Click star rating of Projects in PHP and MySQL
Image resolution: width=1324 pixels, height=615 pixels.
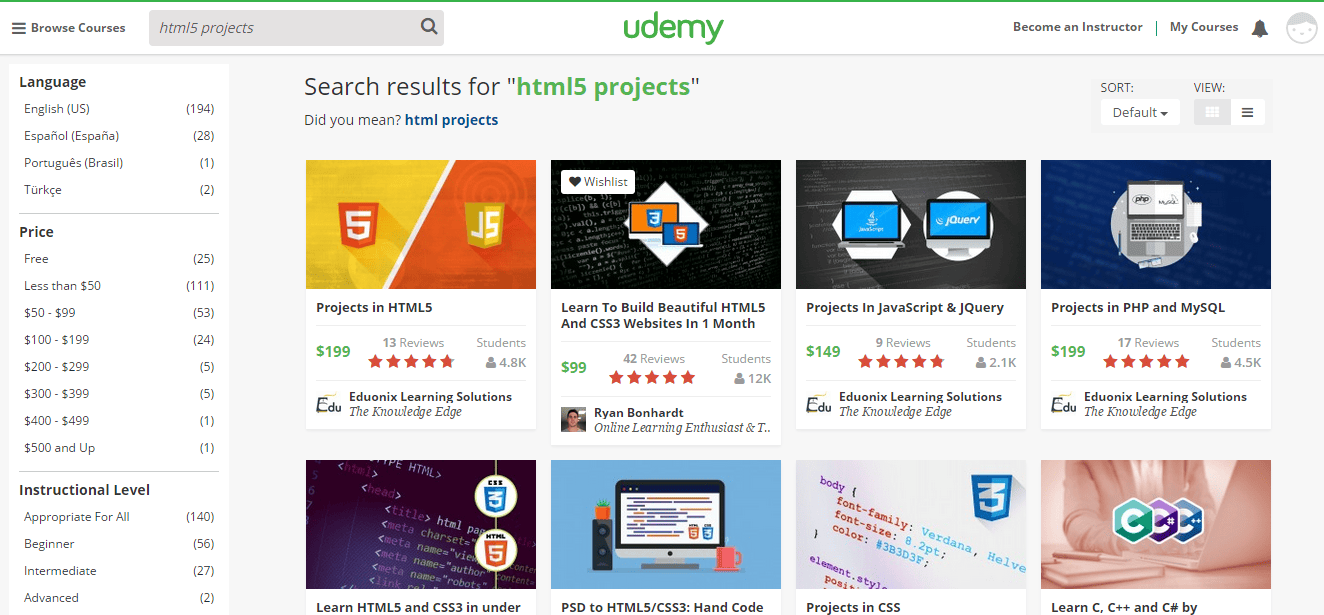pos(1147,361)
